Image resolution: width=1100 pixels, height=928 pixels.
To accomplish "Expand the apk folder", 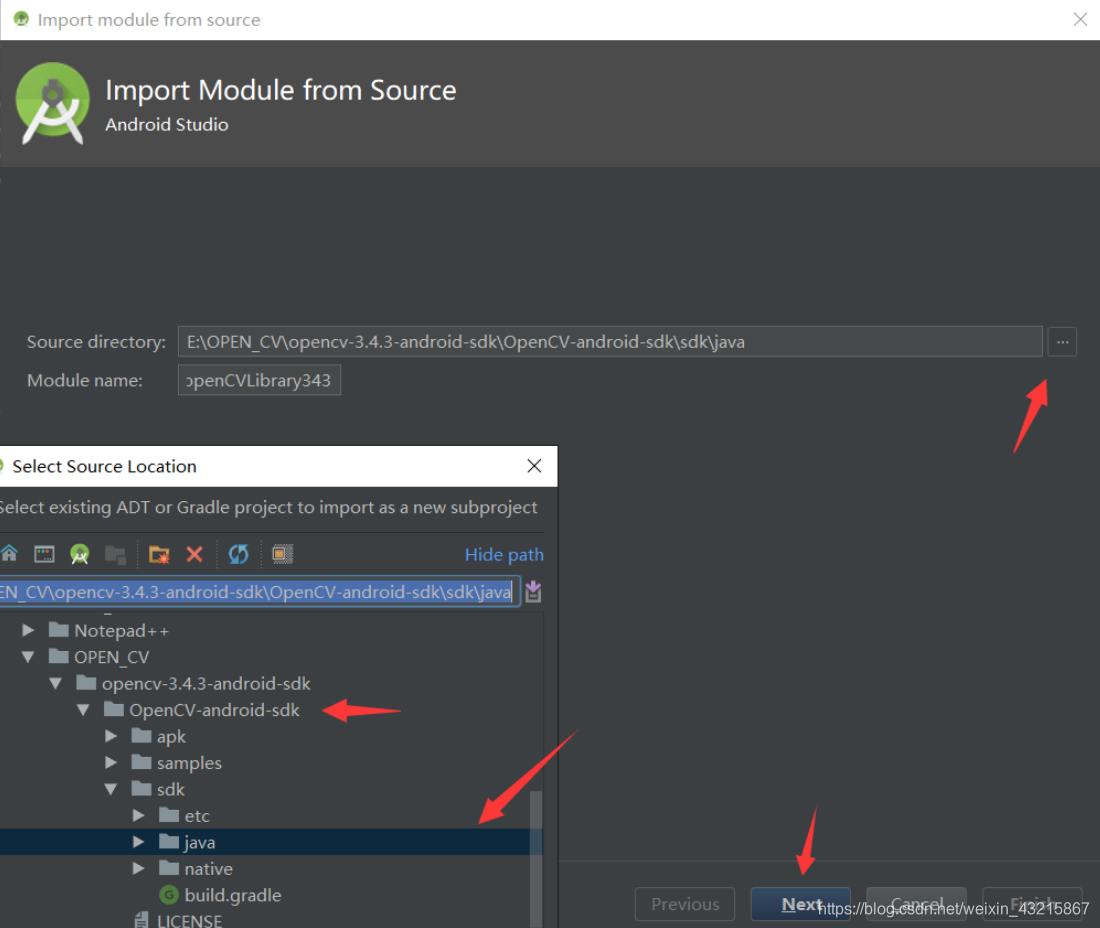I will click(111, 736).
